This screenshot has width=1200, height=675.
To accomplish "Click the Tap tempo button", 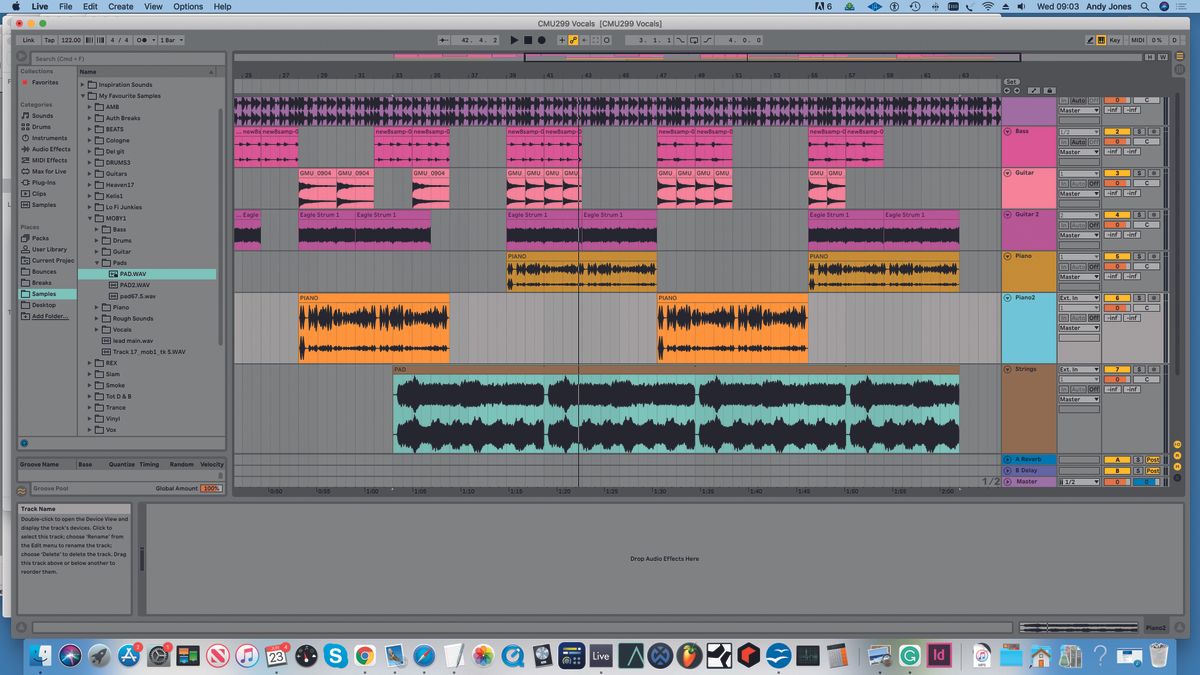I will tap(51, 40).
